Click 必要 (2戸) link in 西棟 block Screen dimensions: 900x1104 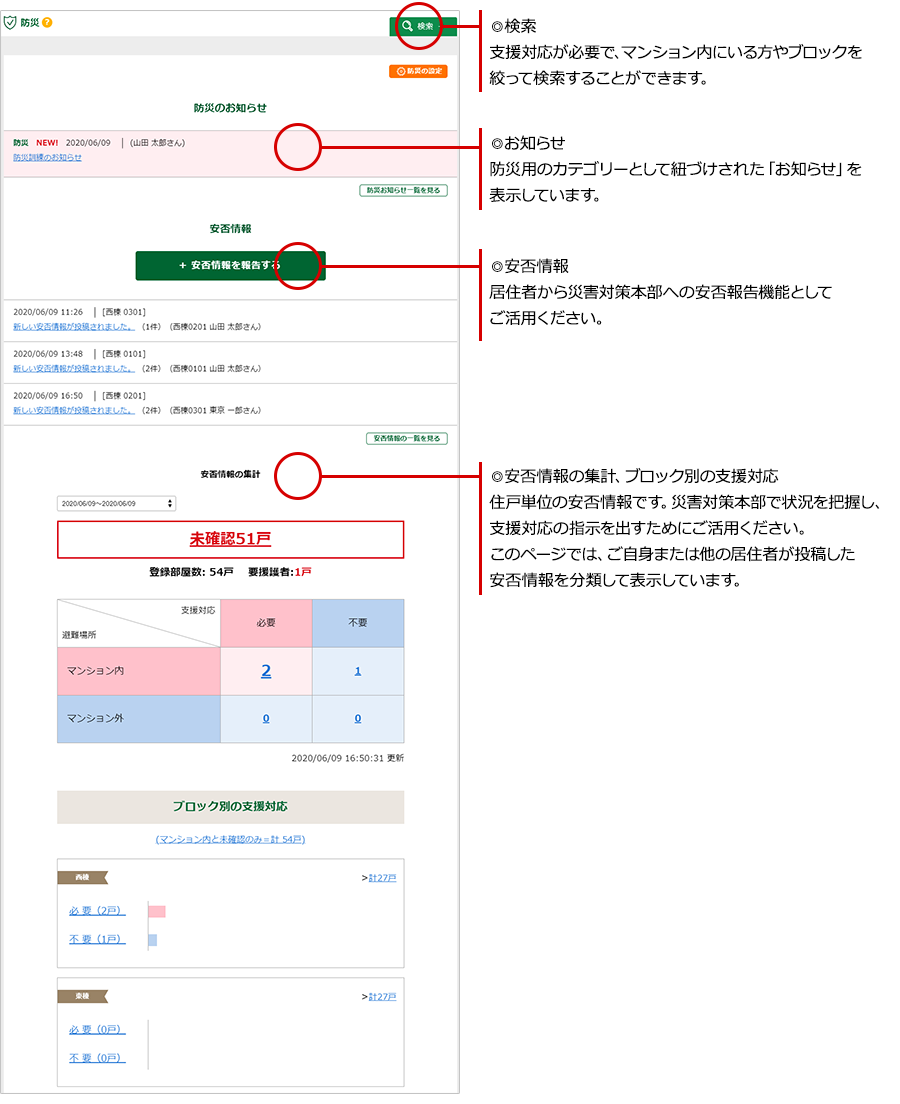click(x=97, y=911)
